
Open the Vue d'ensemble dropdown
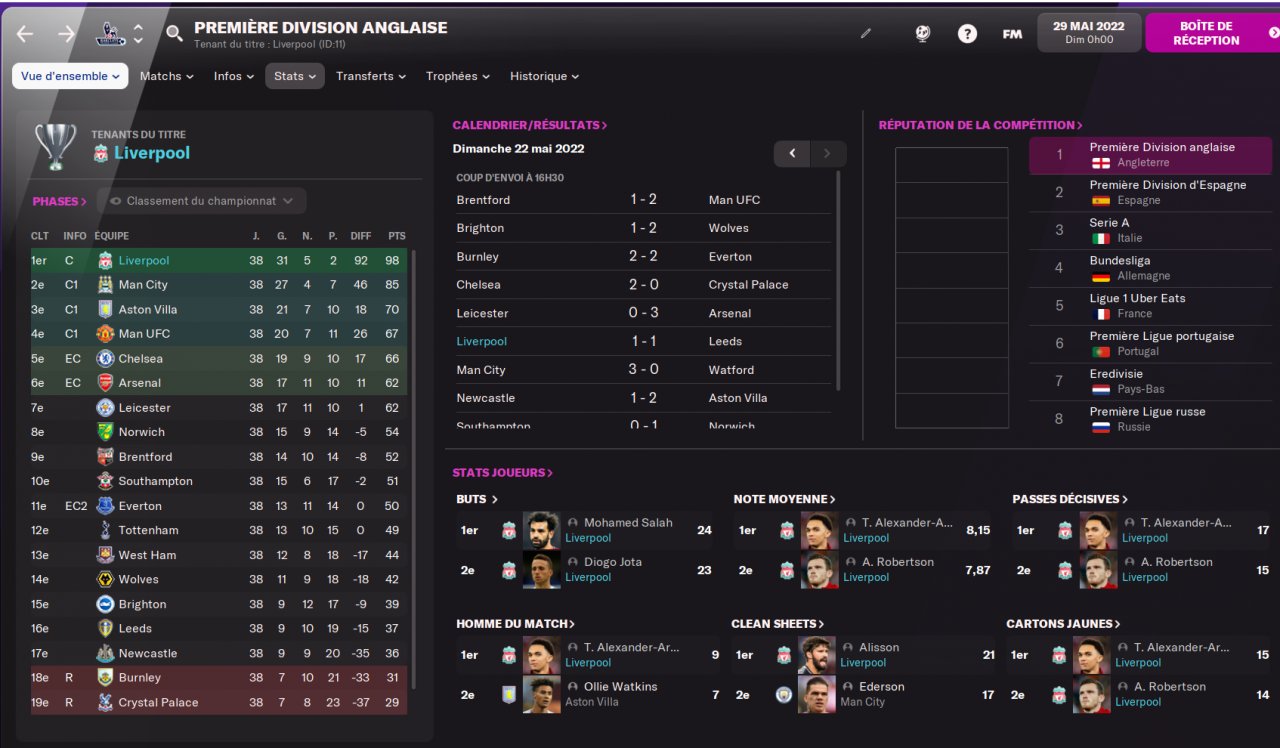tap(70, 76)
